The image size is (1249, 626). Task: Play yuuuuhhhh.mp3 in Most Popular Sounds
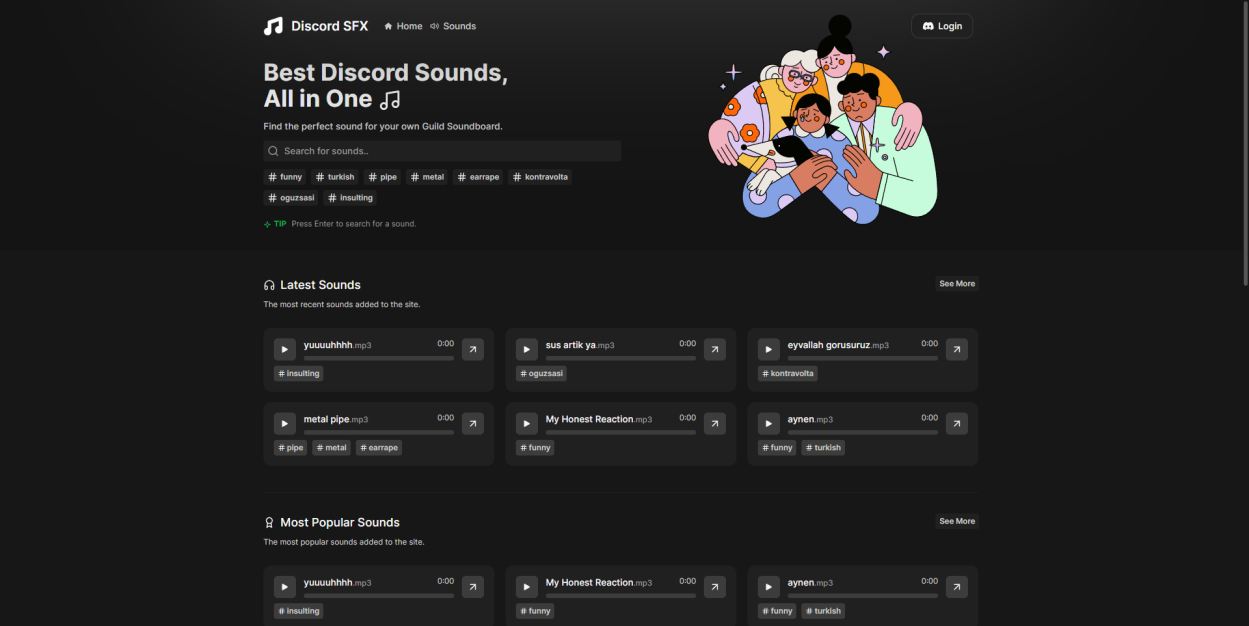[285, 587]
